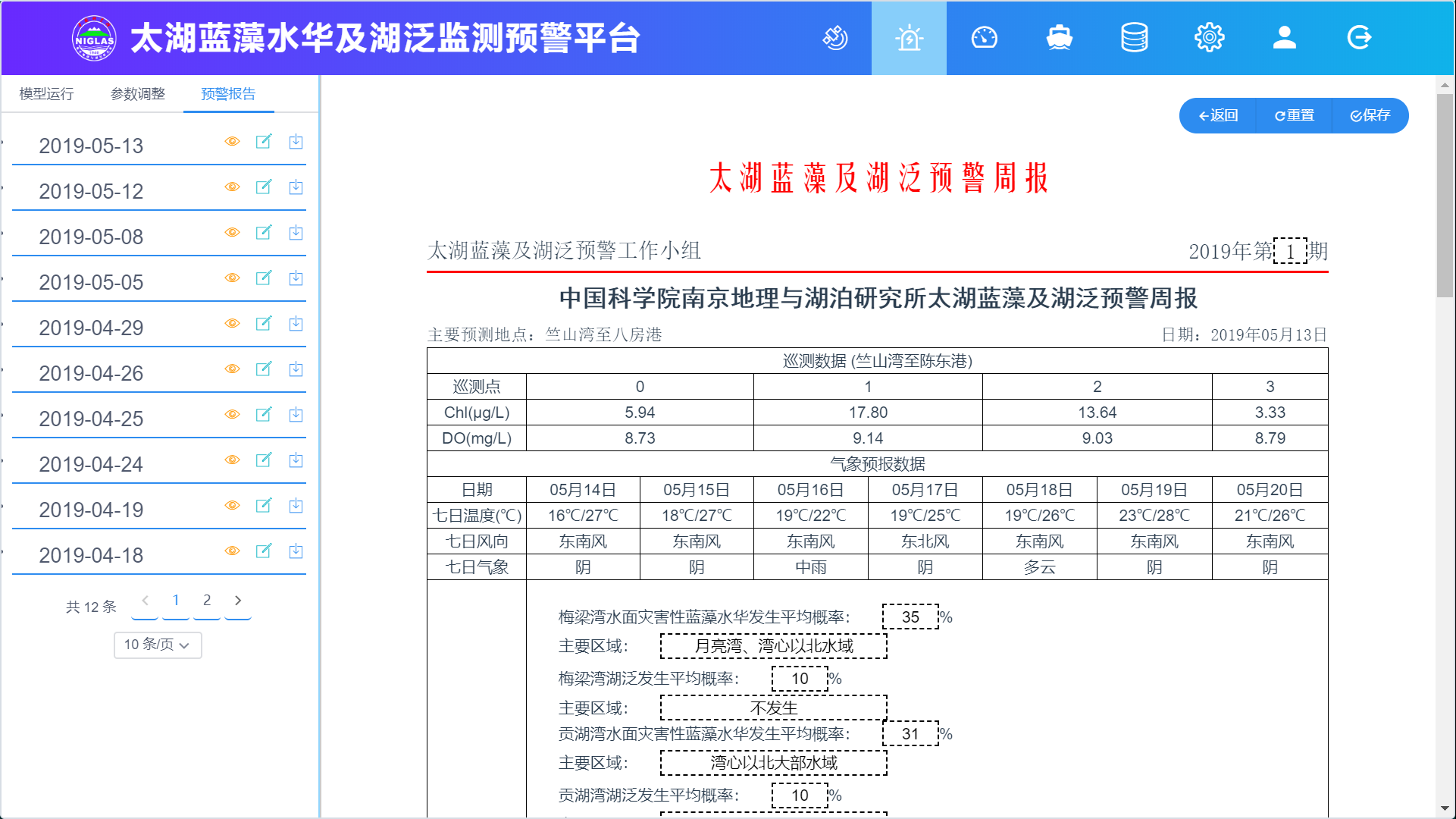The width and height of the screenshot is (1456, 819).
Task: Click the scrollbar down arrow
Action: coord(1445,808)
